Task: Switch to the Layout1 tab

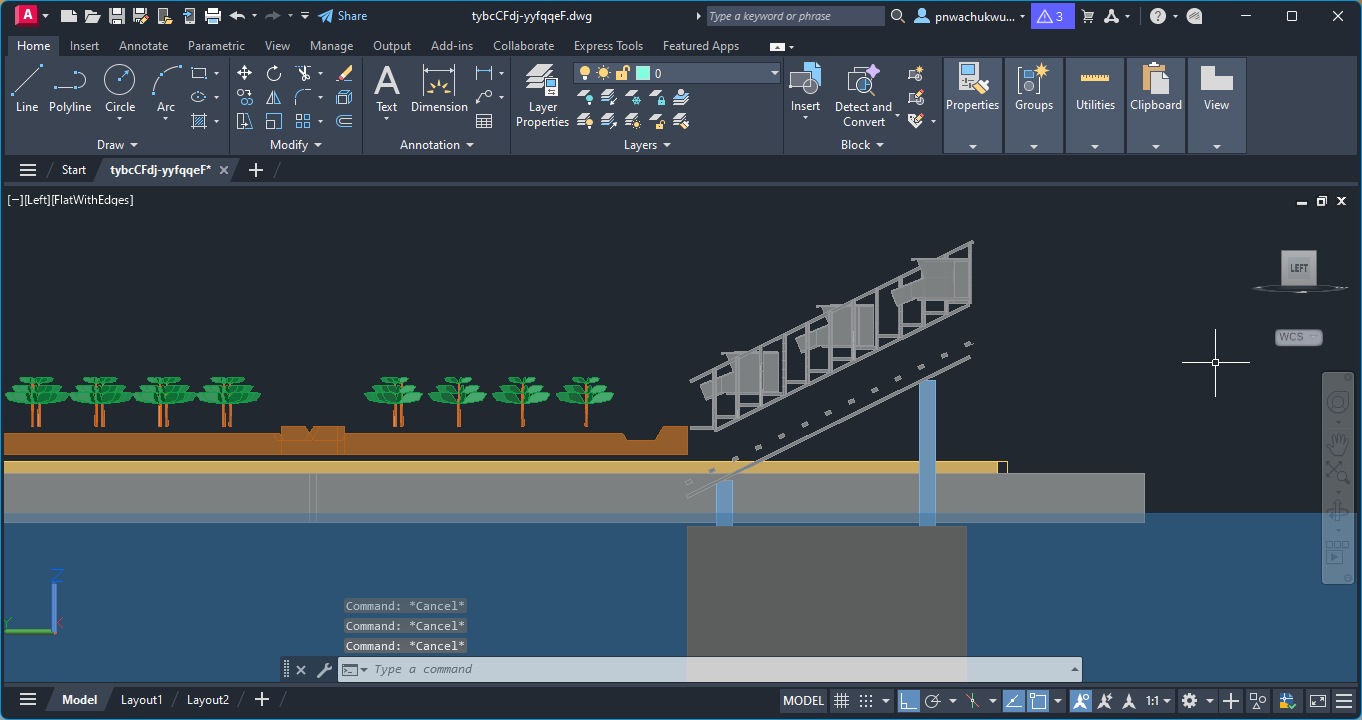Action: pos(141,699)
